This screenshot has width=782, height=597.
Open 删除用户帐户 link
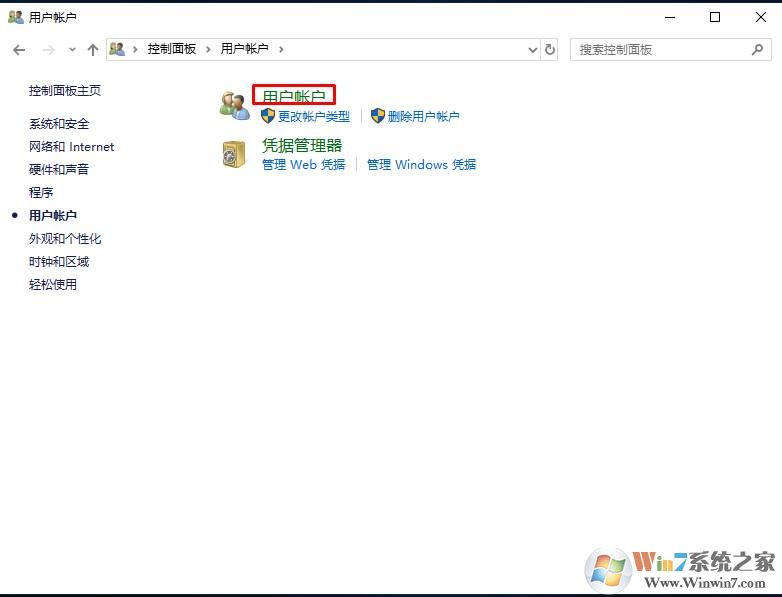click(x=423, y=116)
